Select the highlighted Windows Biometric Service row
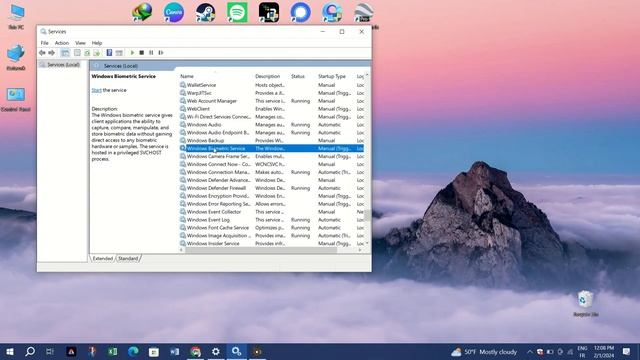Image resolution: width=640 pixels, height=360 pixels. click(271, 149)
